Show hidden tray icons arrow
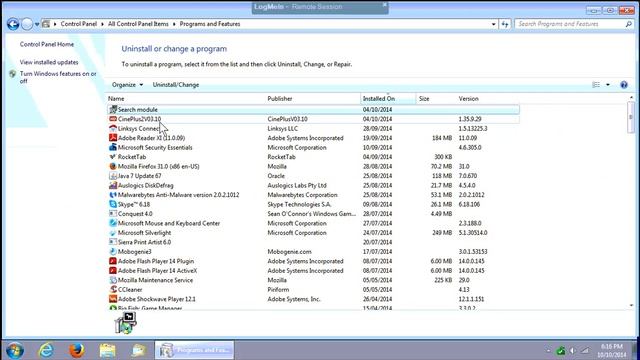 [548, 350]
